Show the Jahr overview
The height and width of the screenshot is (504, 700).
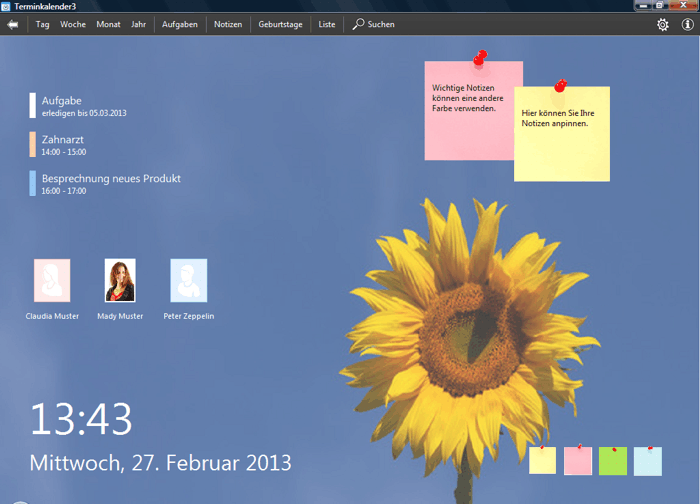pyautogui.click(x=138, y=24)
